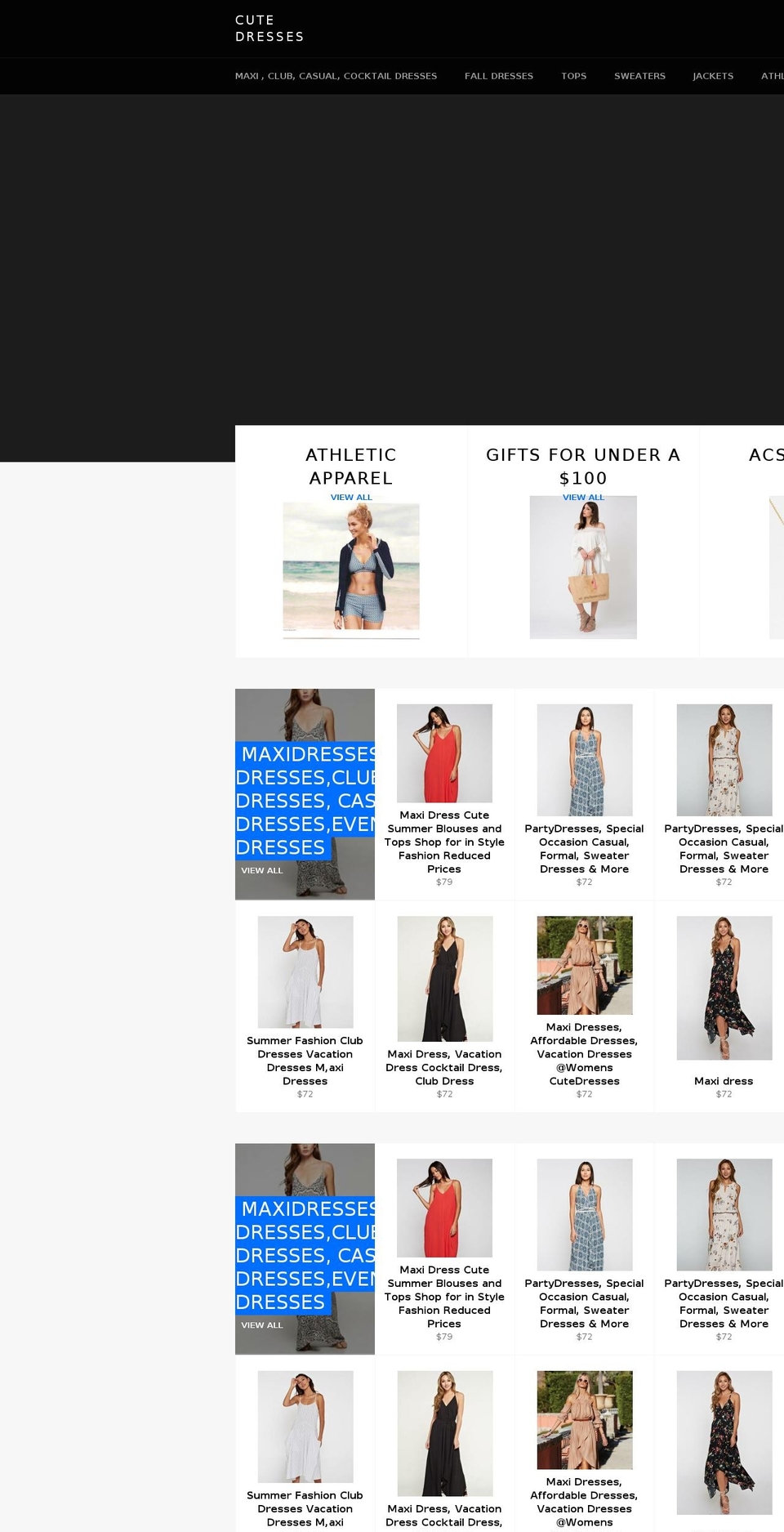The image size is (784, 1532).
Task: Open first Maxi Dresses, Affordable Dresses title
Action: coord(585,1054)
